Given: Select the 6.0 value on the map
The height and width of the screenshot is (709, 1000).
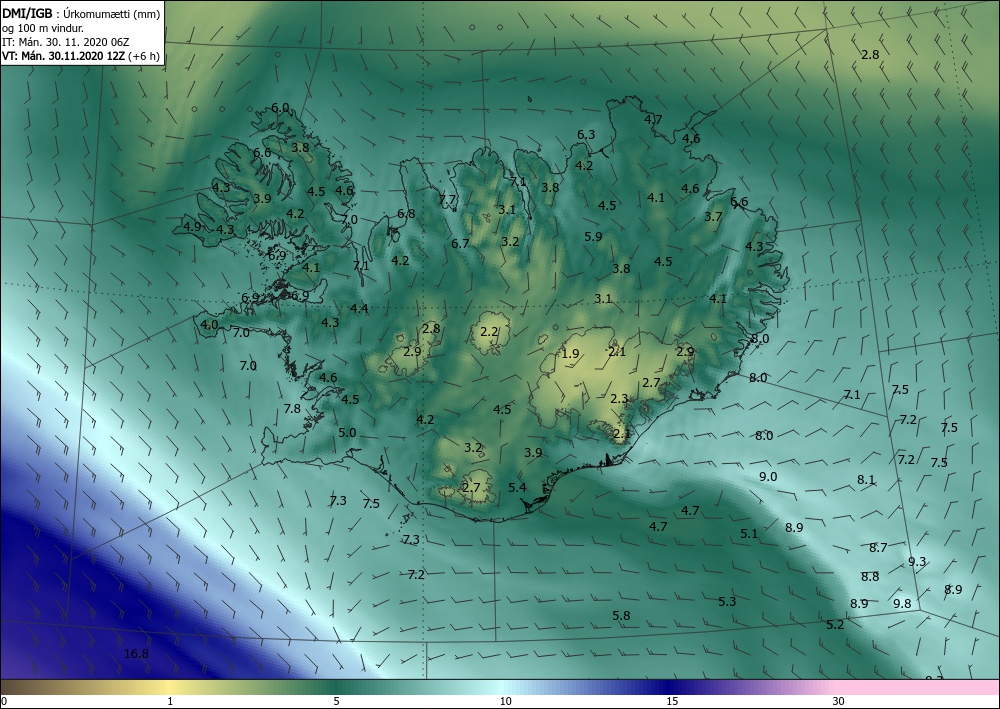Looking at the screenshot, I should point(281,108).
